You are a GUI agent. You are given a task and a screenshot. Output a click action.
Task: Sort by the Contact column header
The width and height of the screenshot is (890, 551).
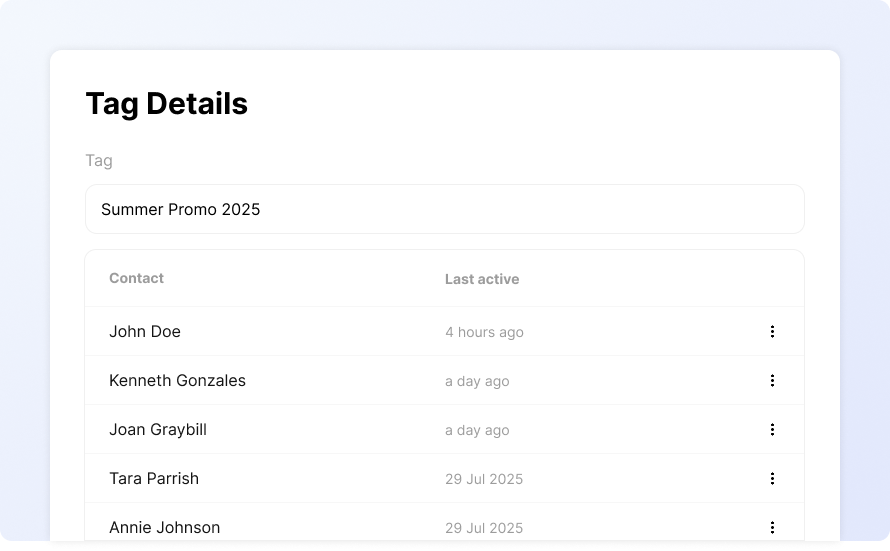[136, 278]
